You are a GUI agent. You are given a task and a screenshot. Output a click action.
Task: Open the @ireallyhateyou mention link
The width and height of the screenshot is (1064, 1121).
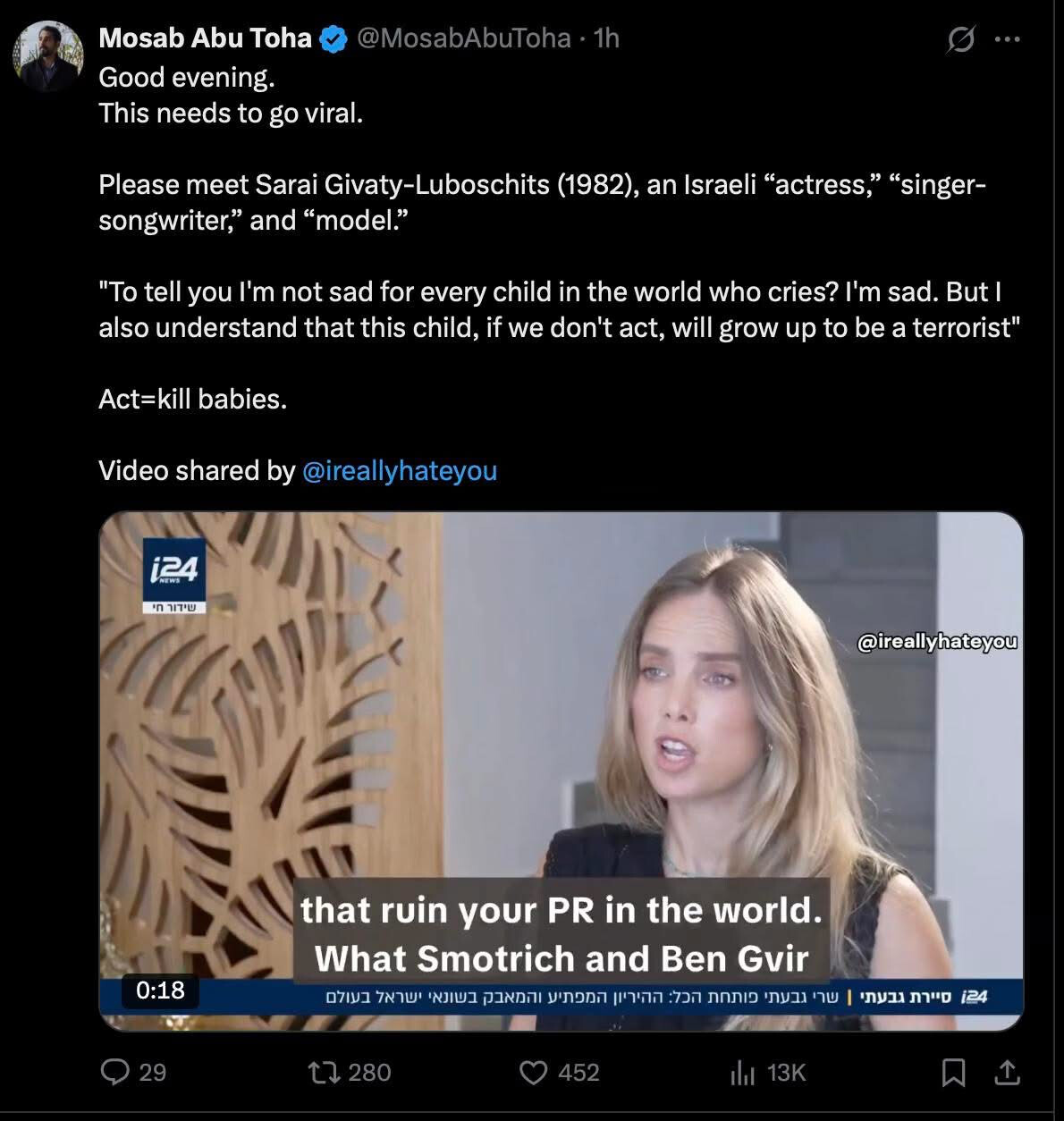point(400,470)
